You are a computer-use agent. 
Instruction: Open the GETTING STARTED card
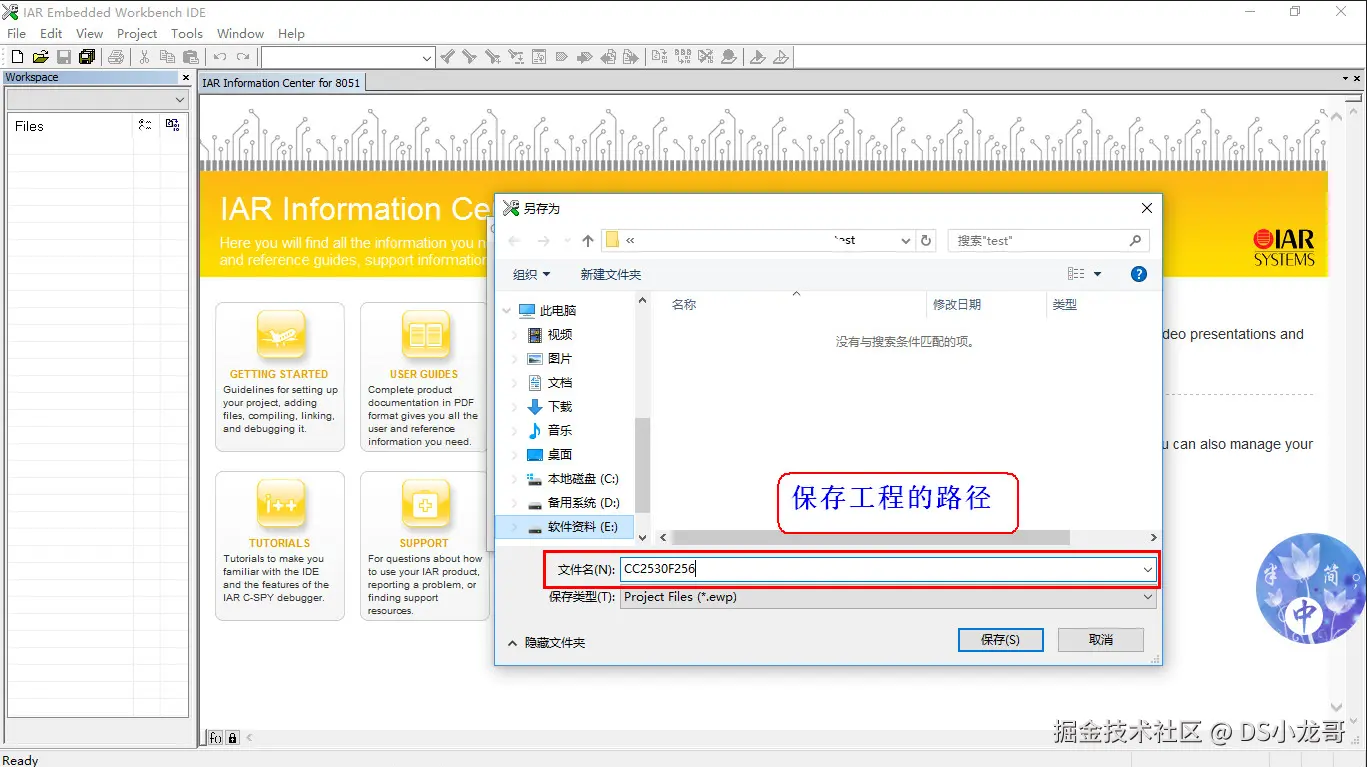(x=280, y=377)
